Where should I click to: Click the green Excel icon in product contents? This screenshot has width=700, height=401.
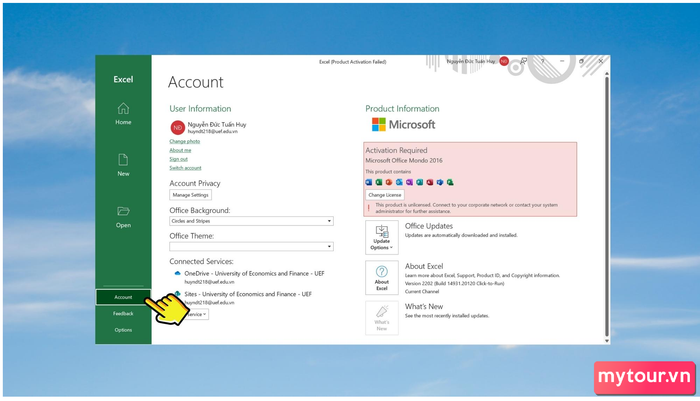[x=379, y=182]
